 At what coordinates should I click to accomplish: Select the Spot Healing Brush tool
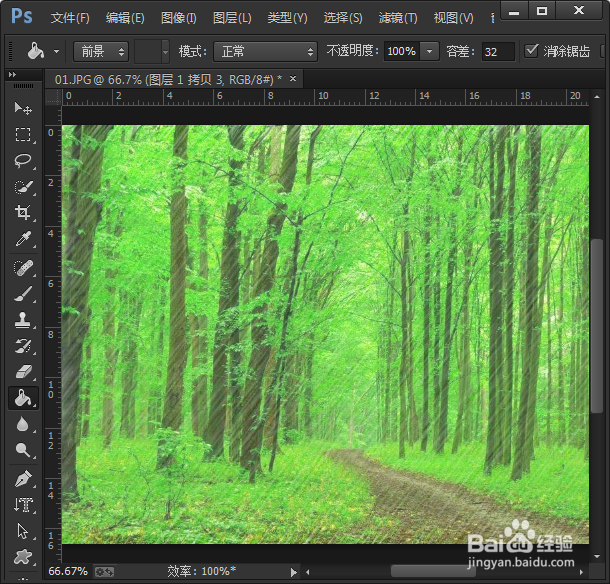click(23, 268)
